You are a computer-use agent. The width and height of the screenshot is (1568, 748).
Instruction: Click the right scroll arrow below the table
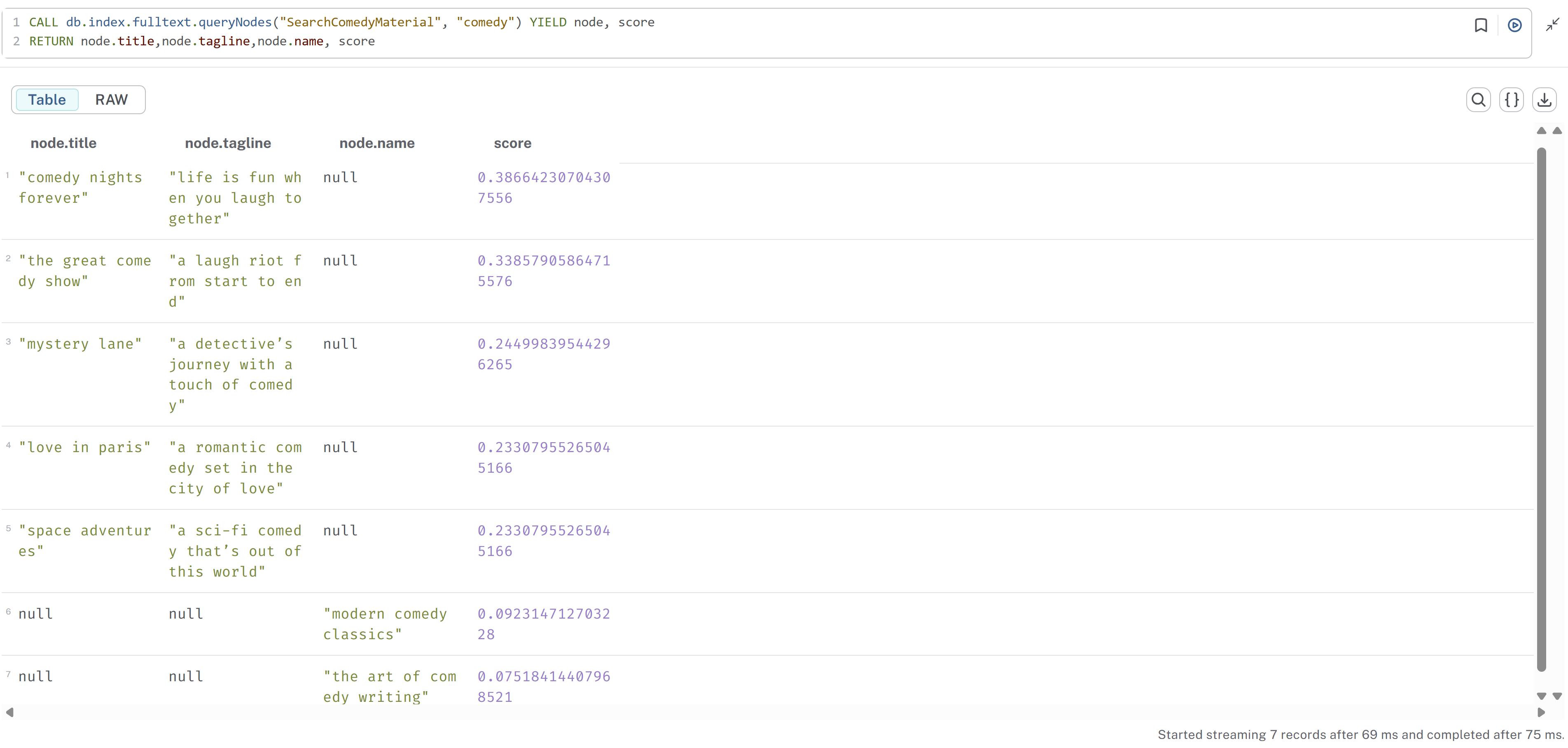tap(1540, 711)
